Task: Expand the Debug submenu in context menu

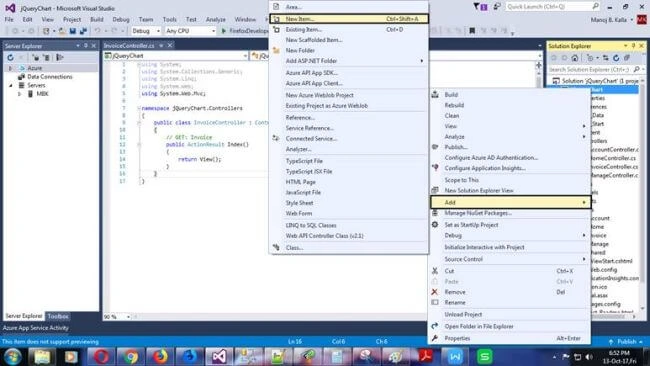Action: (x=509, y=235)
